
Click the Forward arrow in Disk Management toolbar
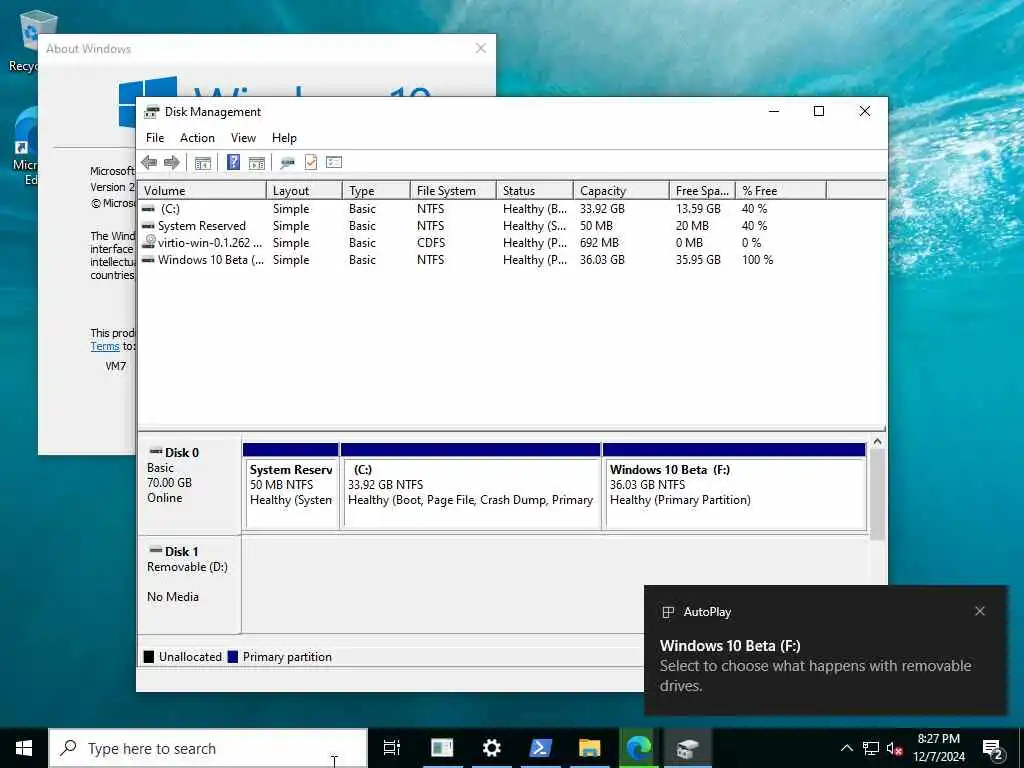coord(172,163)
